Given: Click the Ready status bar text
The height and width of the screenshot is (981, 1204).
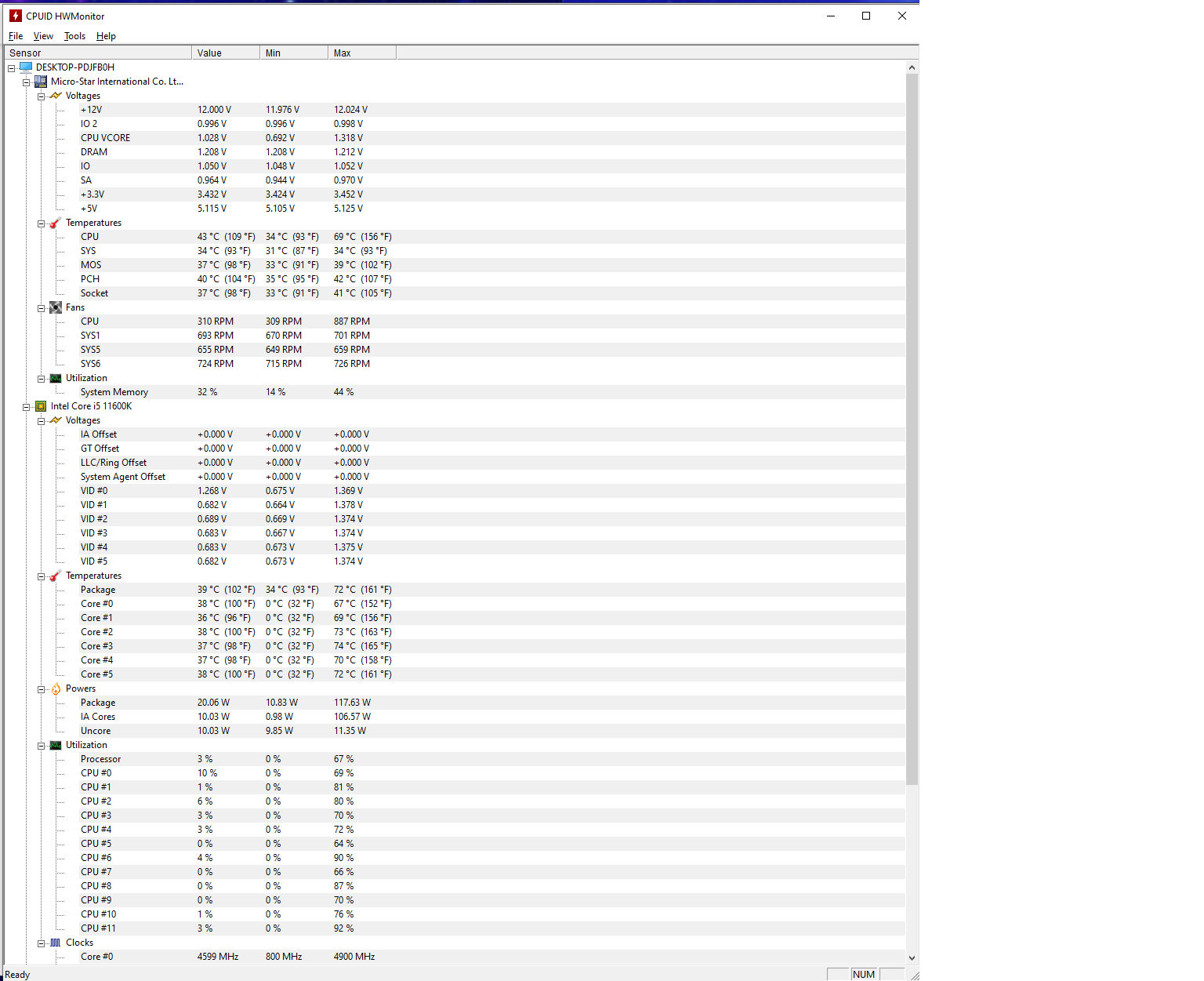Looking at the screenshot, I should tap(17, 975).
